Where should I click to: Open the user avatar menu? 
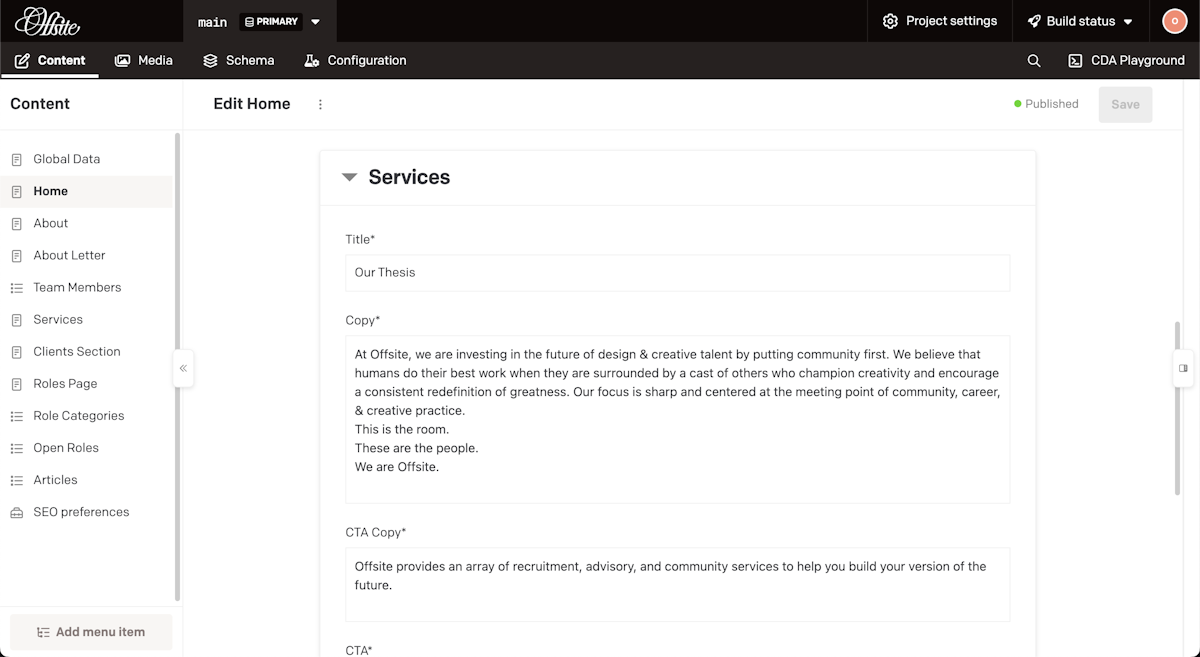[1173, 21]
